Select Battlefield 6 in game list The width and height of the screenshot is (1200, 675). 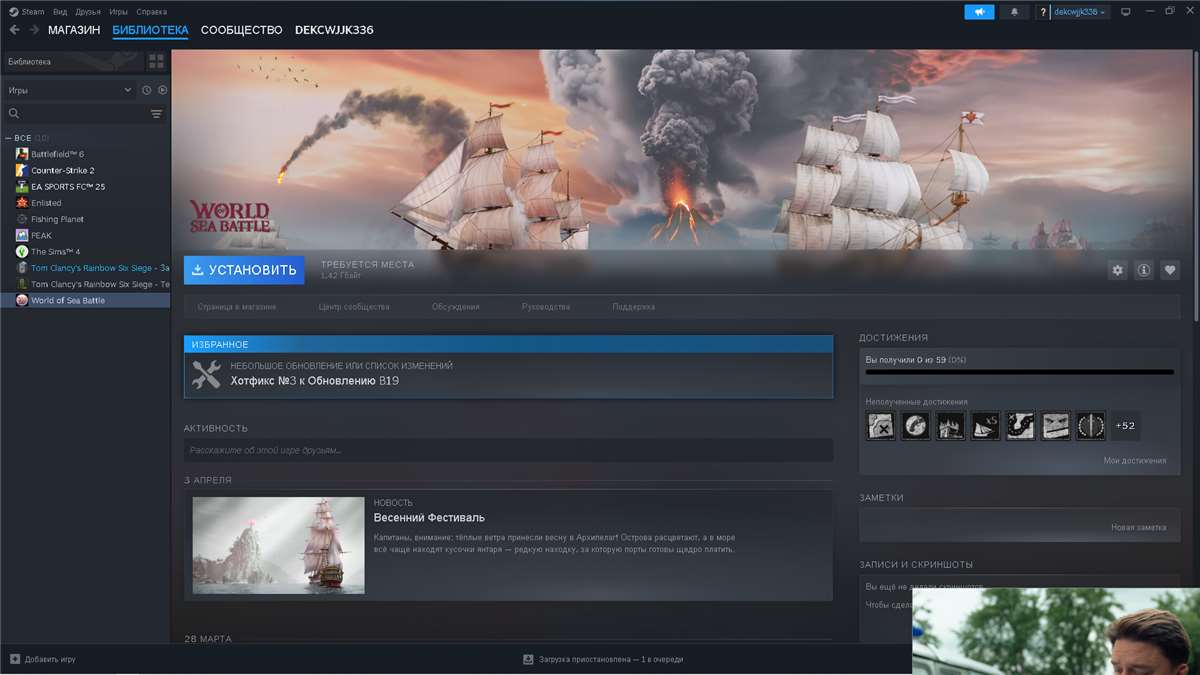(x=57, y=154)
